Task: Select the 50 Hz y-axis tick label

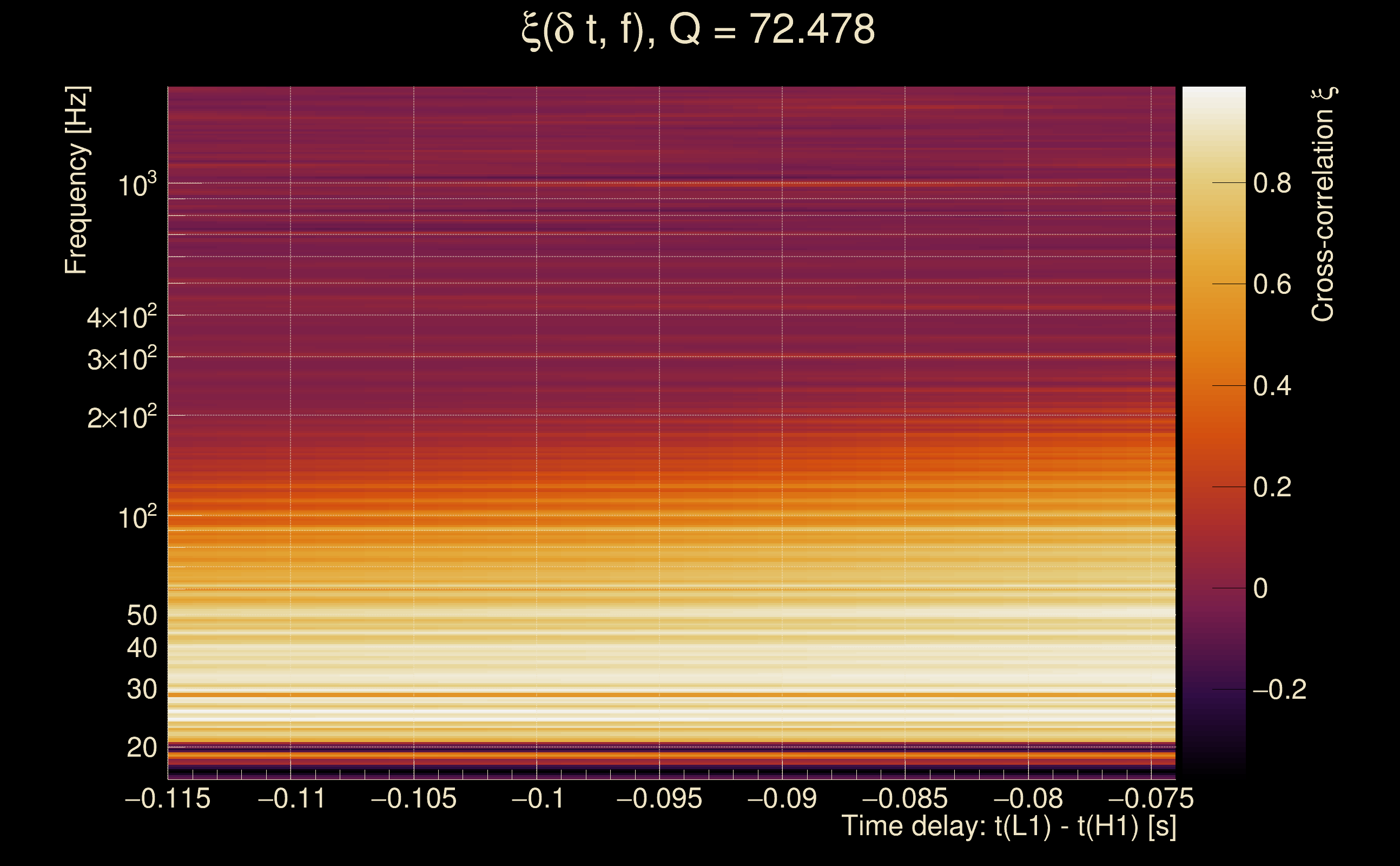Action: click(x=141, y=616)
